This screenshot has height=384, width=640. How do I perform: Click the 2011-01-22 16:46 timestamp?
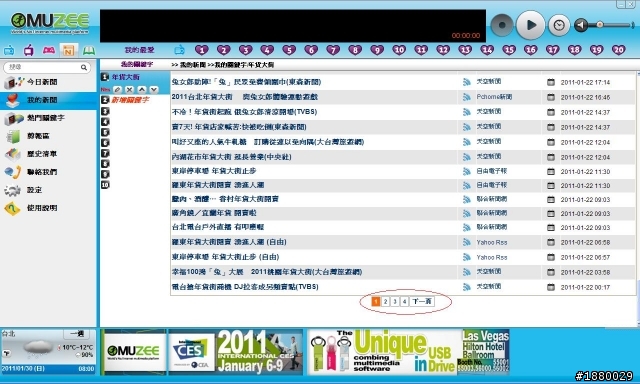[585, 98]
